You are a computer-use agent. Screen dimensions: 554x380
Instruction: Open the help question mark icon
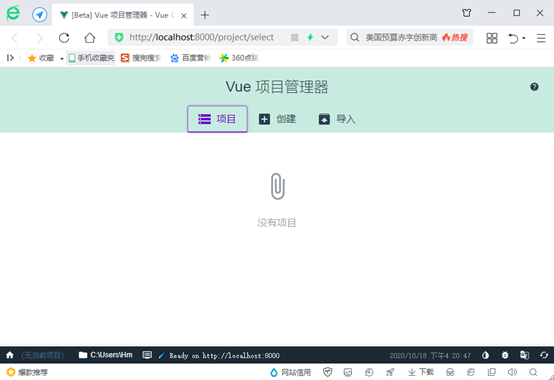point(534,87)
